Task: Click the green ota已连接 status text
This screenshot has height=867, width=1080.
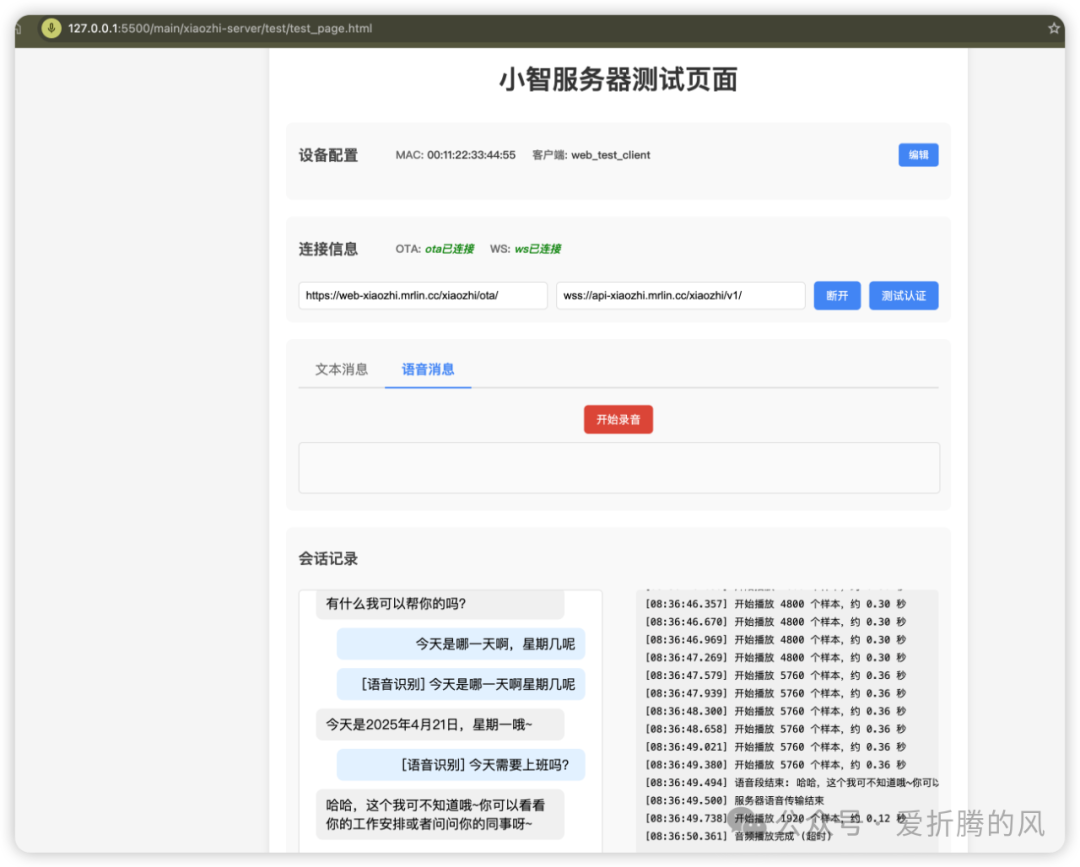Action: (x=450, y=249)
